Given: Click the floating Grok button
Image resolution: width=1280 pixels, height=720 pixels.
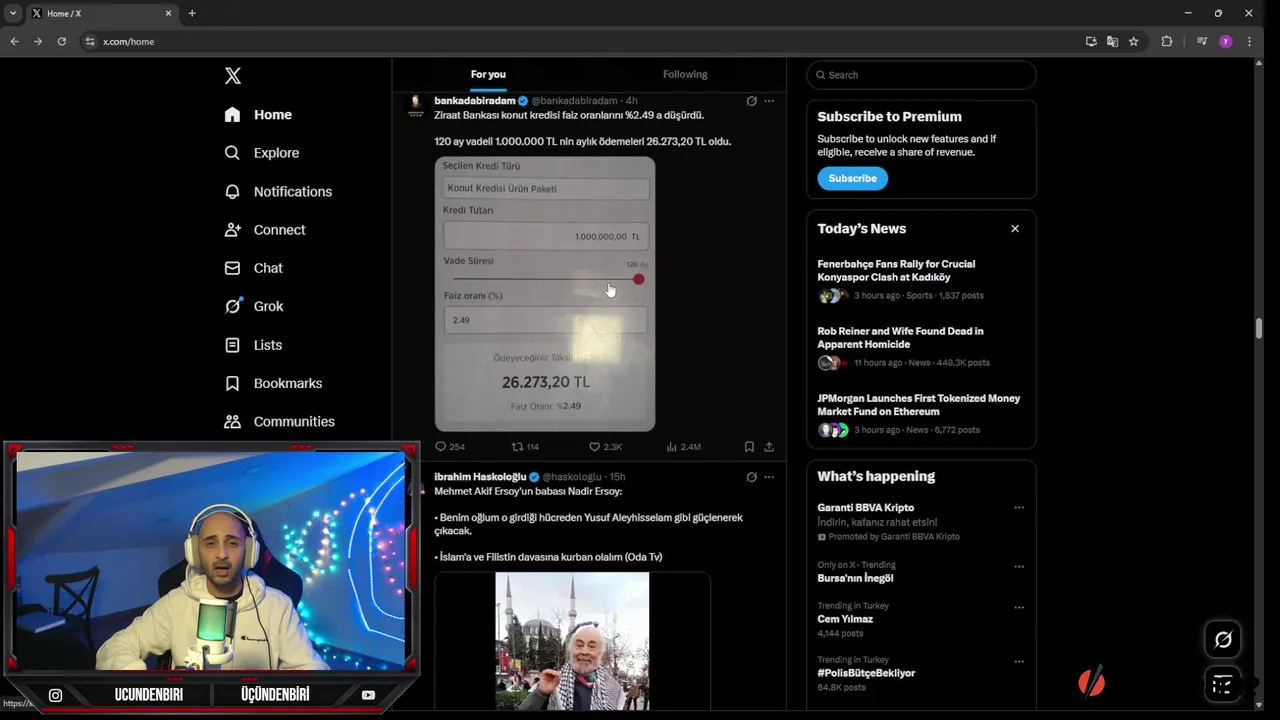Looking at the screenshot, I should [x=1223, y=640].
